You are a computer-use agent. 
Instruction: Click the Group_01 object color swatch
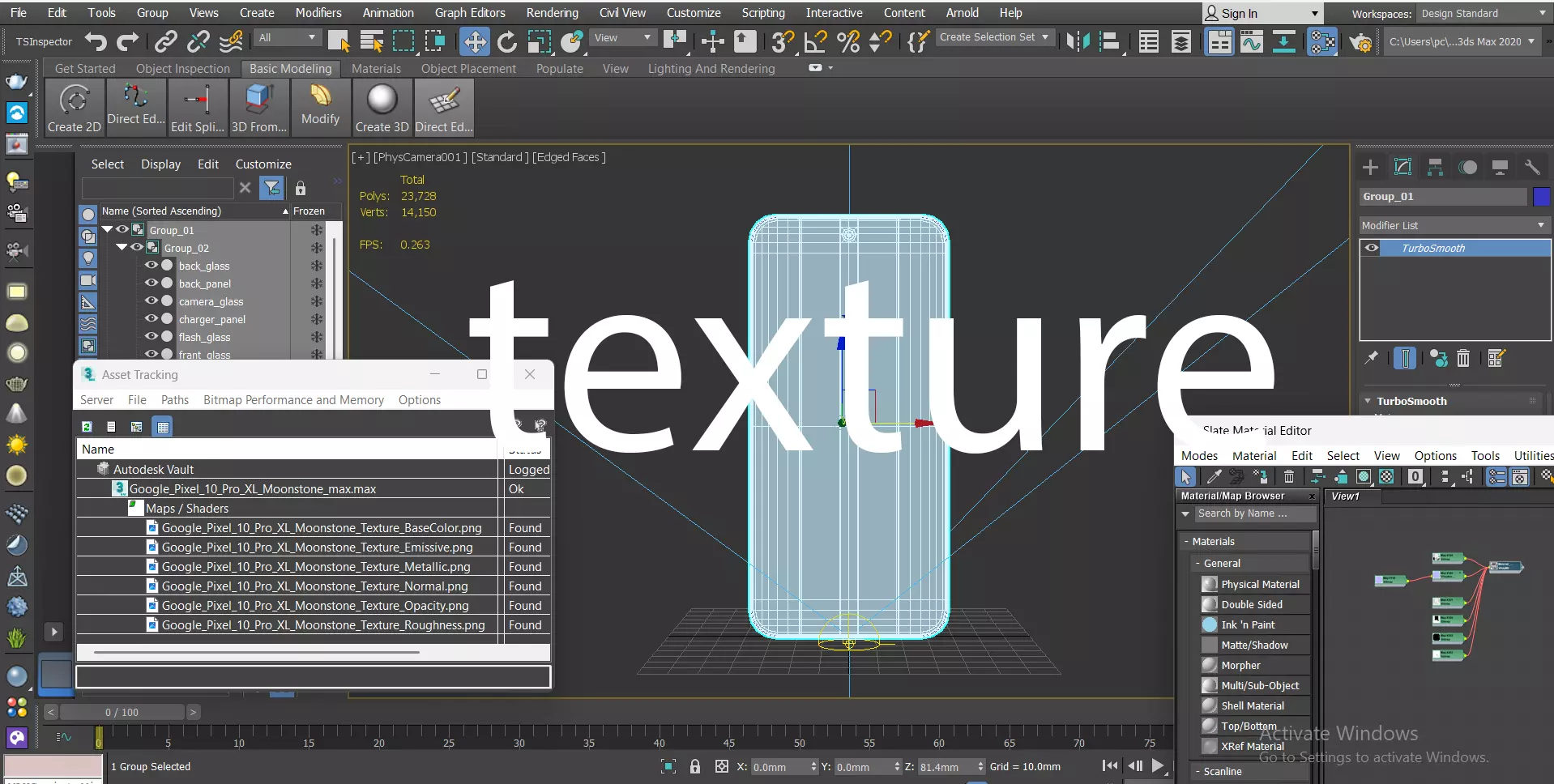[1542, 197]
